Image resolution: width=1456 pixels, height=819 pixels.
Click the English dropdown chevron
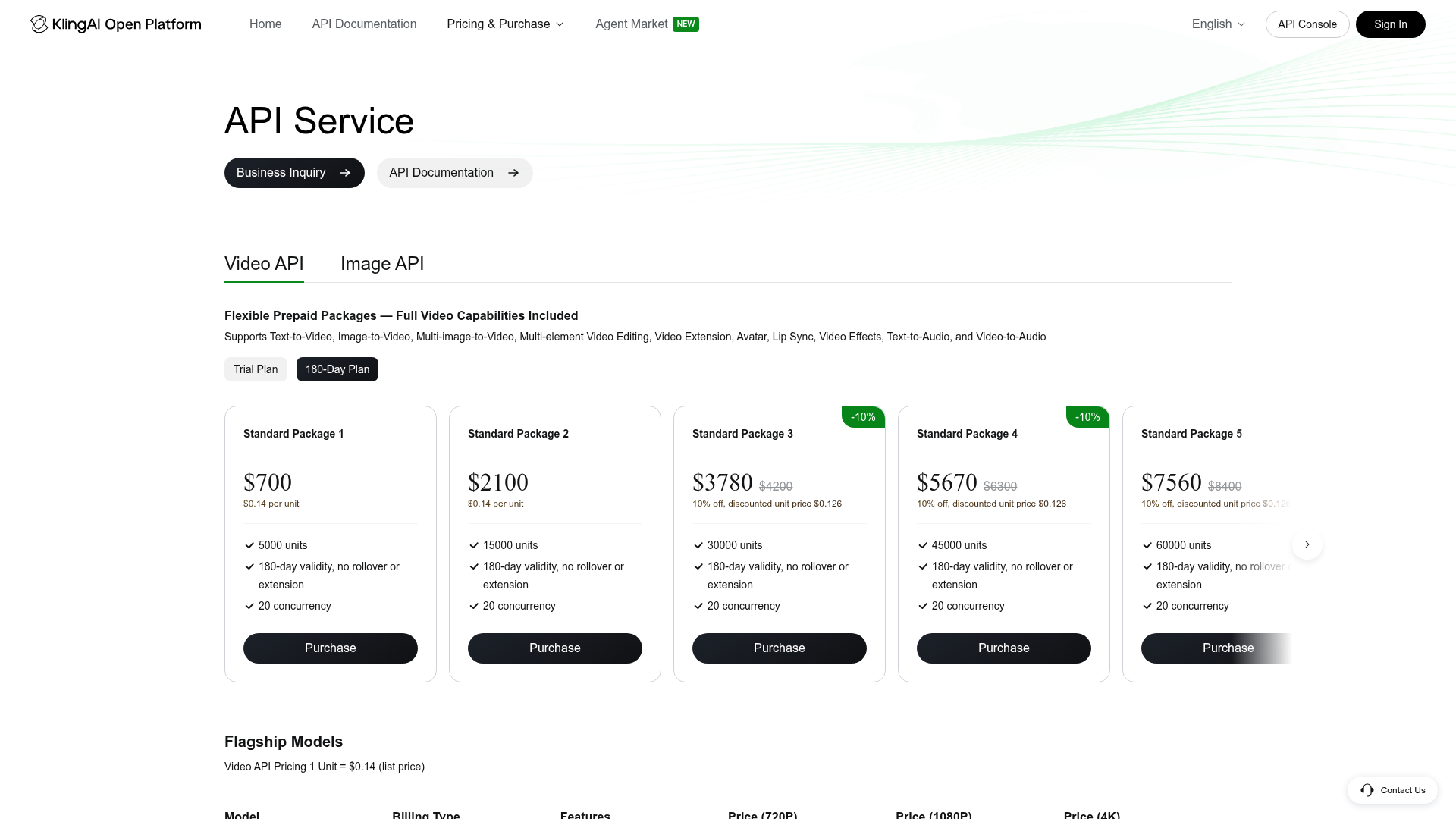tap(1241, 24)
